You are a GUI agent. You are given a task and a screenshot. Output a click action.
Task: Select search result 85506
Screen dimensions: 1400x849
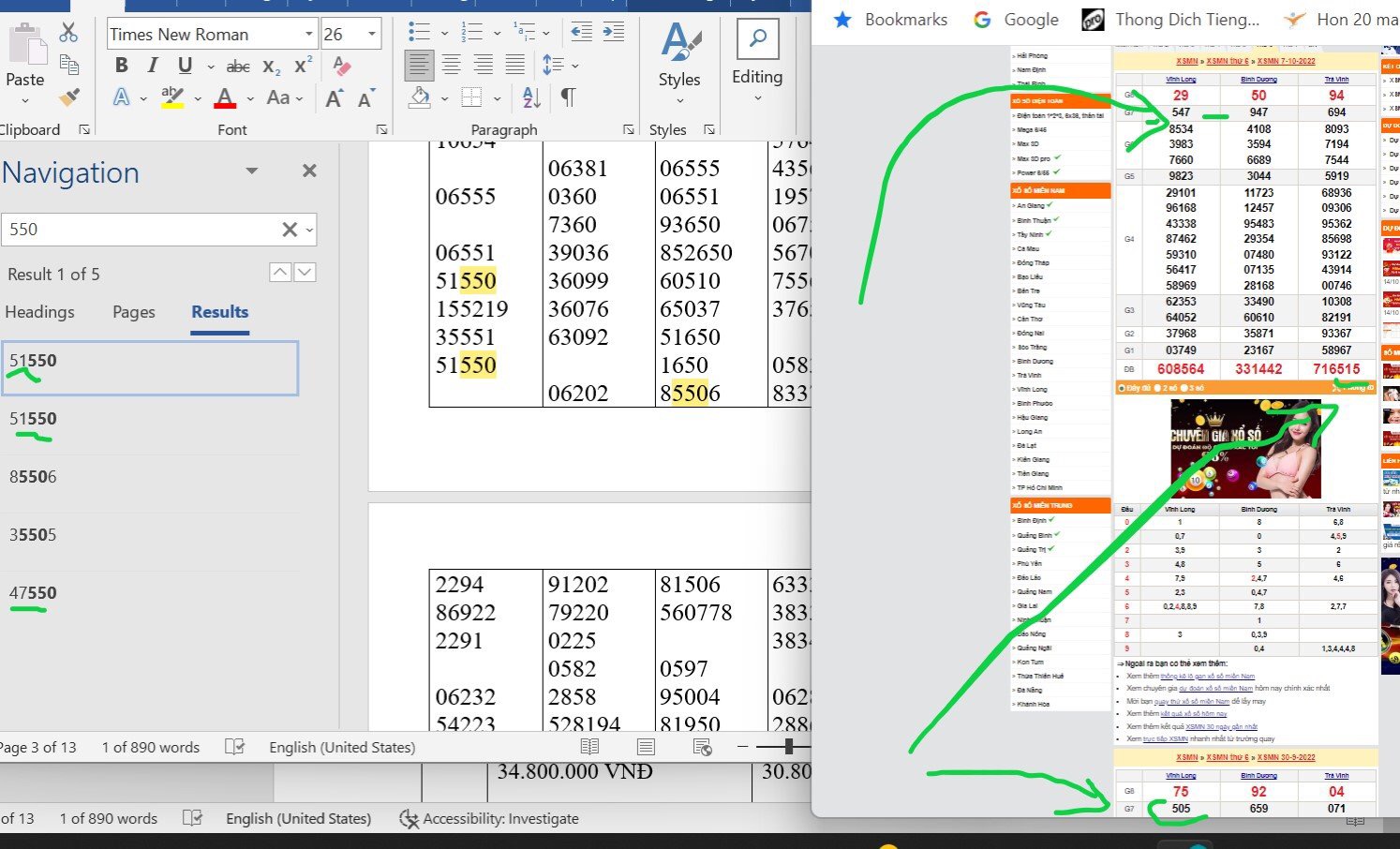pyautogui.click(x=150, y=477)
